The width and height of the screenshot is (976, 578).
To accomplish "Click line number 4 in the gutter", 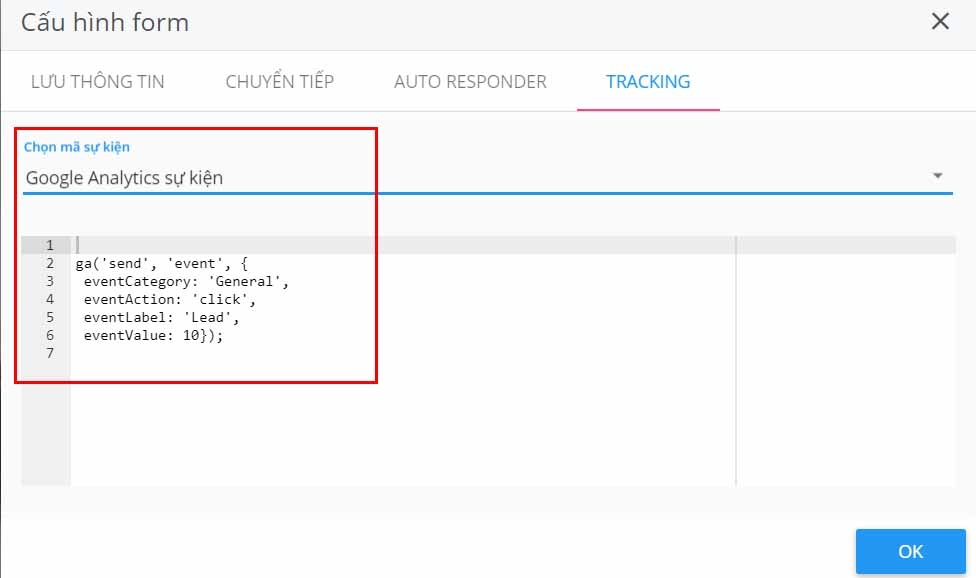I will point(49,299).
